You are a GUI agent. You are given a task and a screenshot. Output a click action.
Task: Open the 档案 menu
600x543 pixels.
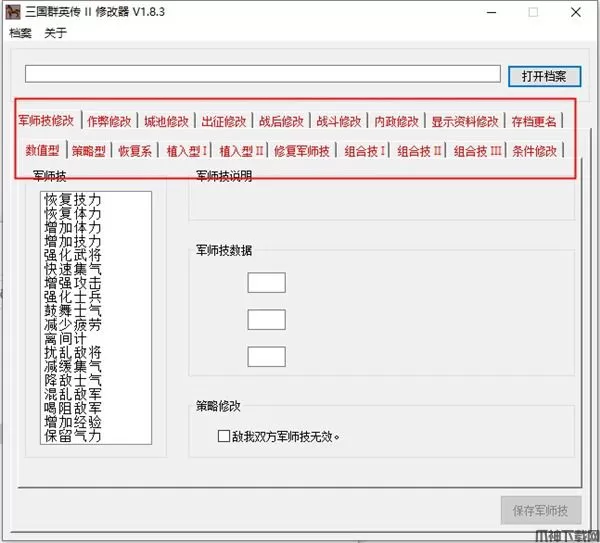pyautogui.click(x=20, y=33)
